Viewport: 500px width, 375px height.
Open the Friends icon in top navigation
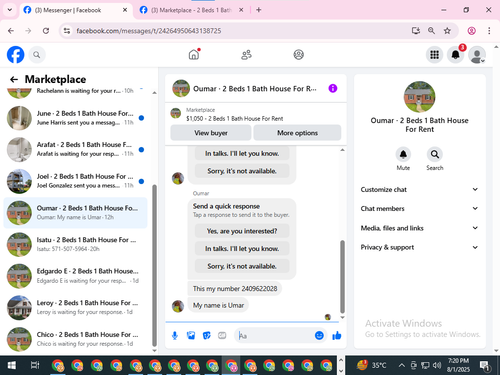246,55
